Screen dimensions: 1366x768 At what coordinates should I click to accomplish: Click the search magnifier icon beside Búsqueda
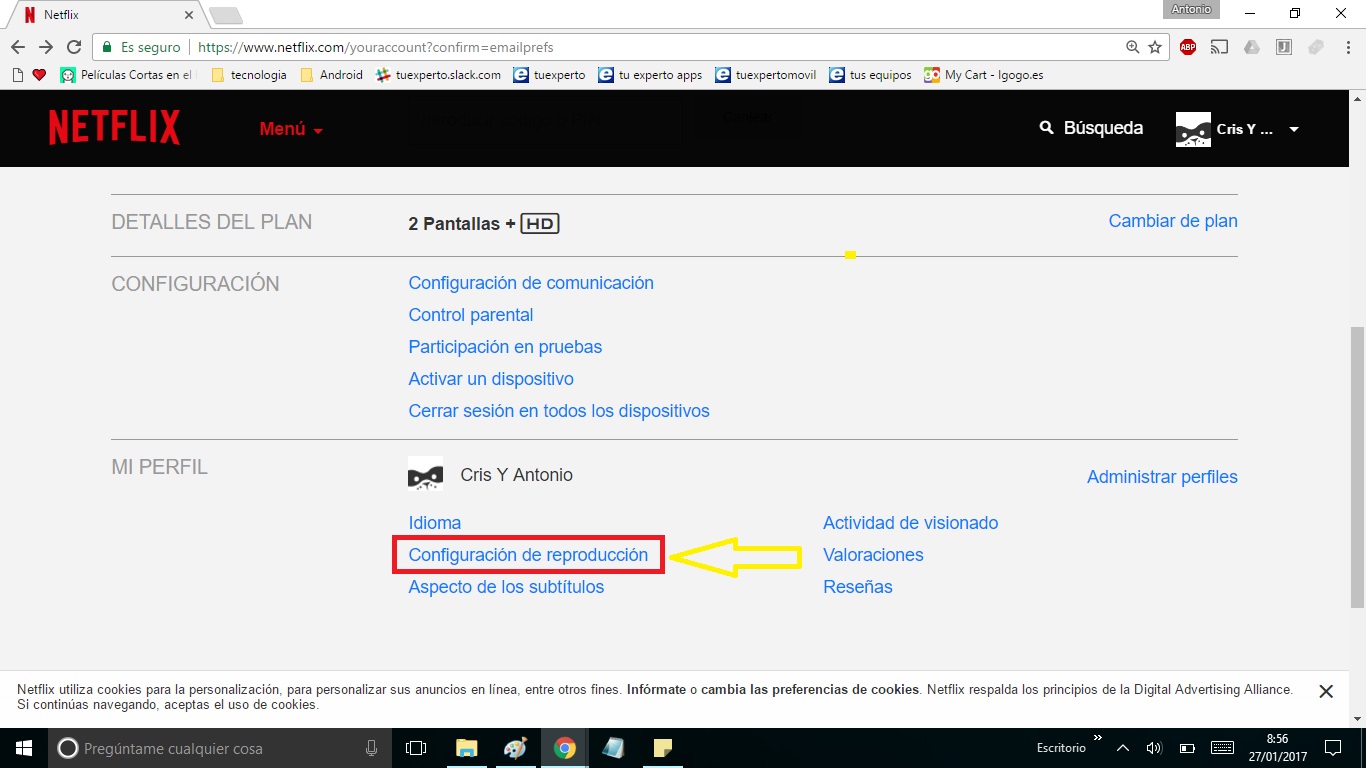click(x=1047, y=128)
